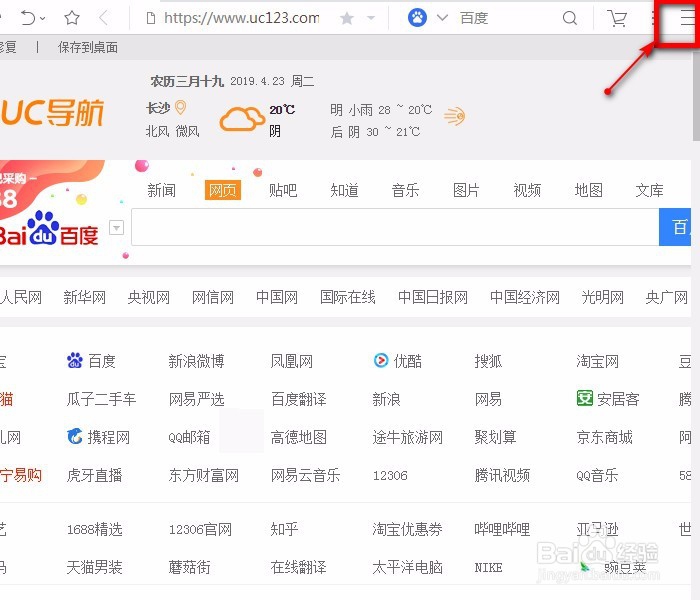Open the 网信网 link
The height and width of the screenshot is (600, 700).
click(213, 297)
